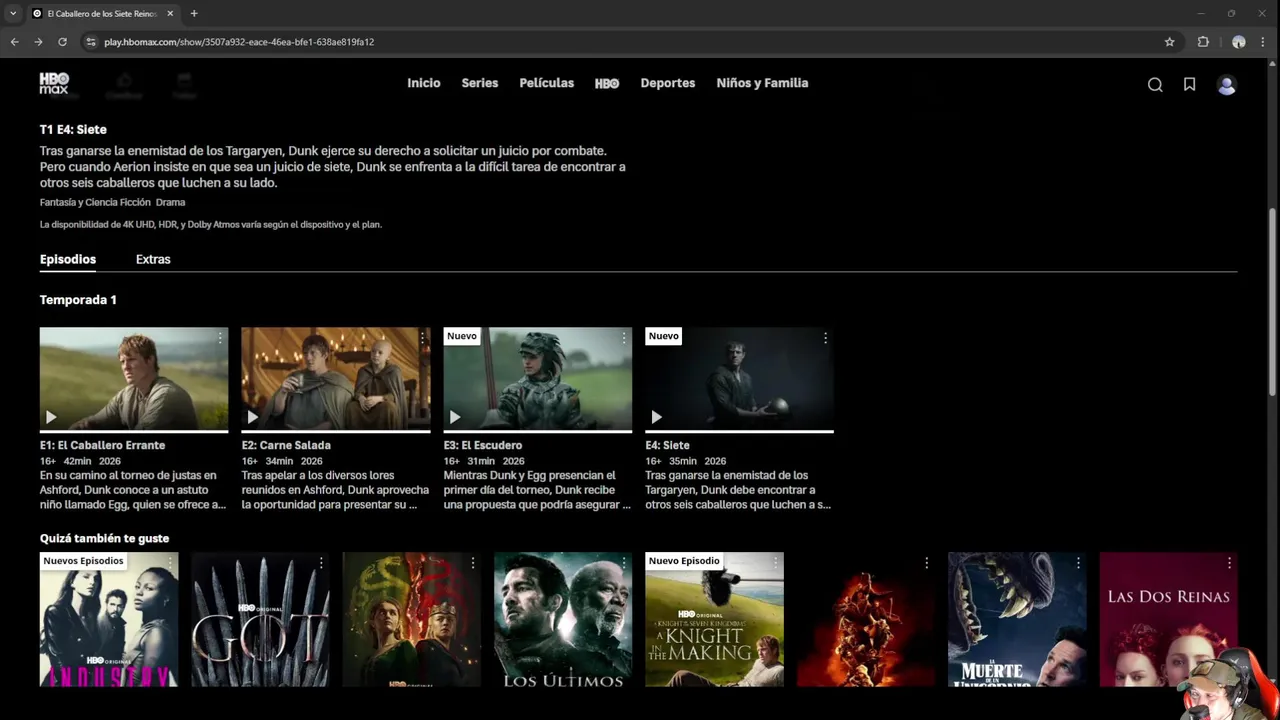
Task: Open Deportes navigation item
Action: pyautogui.click(x=668, y=83)
